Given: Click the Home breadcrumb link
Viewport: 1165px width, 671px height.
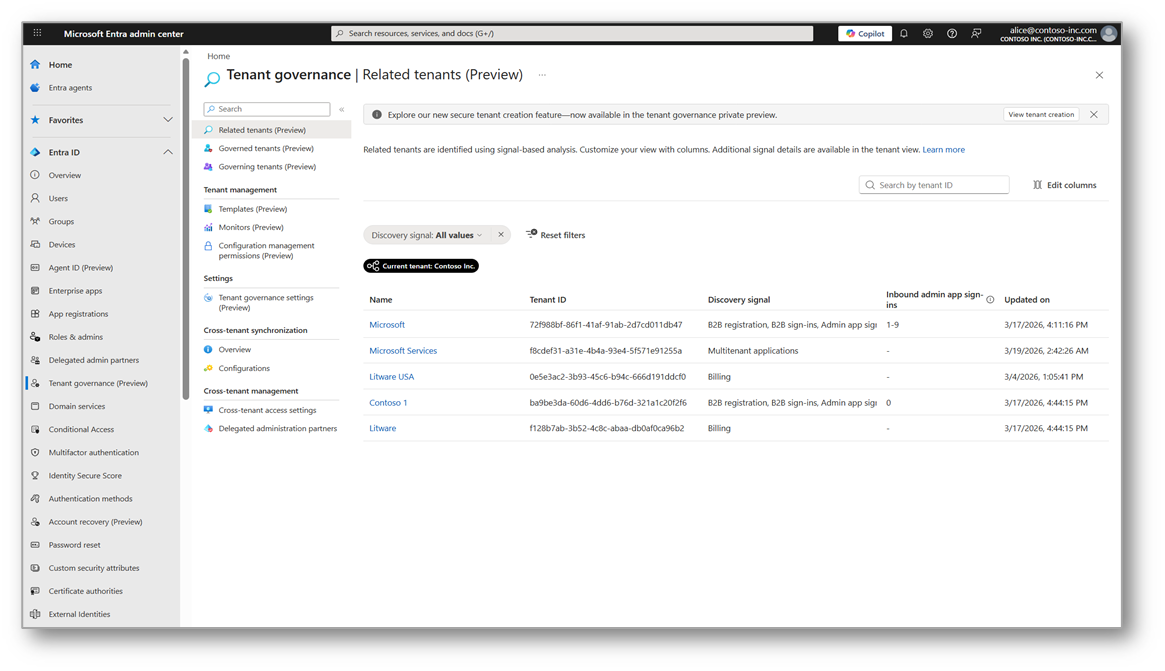Looking at the screenshot, I should point(218,56).
